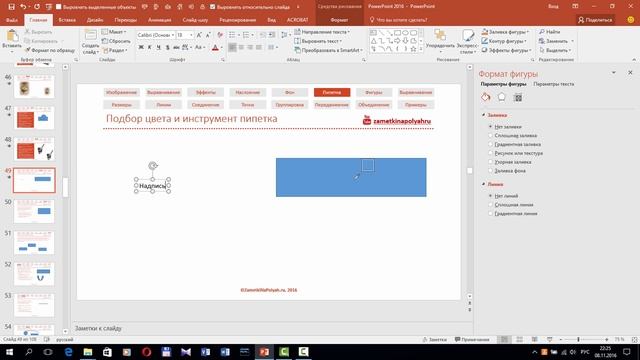Select Узорная заливка radio button
This screenshot has width=640, height=360.
point(491,162)
